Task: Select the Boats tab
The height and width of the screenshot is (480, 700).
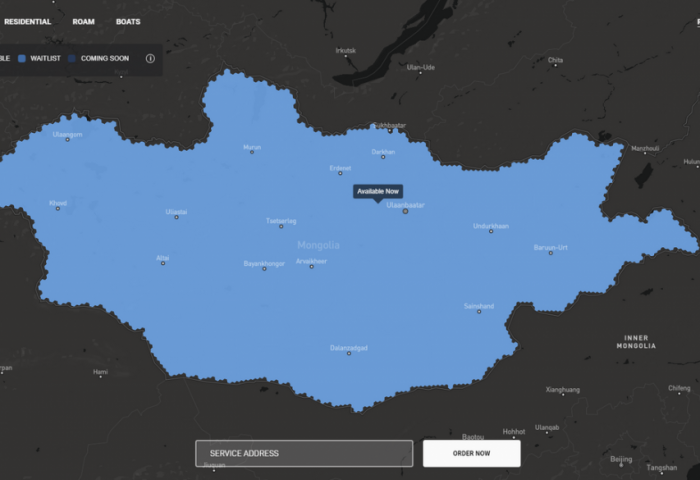Action: (x=128, y=21)
